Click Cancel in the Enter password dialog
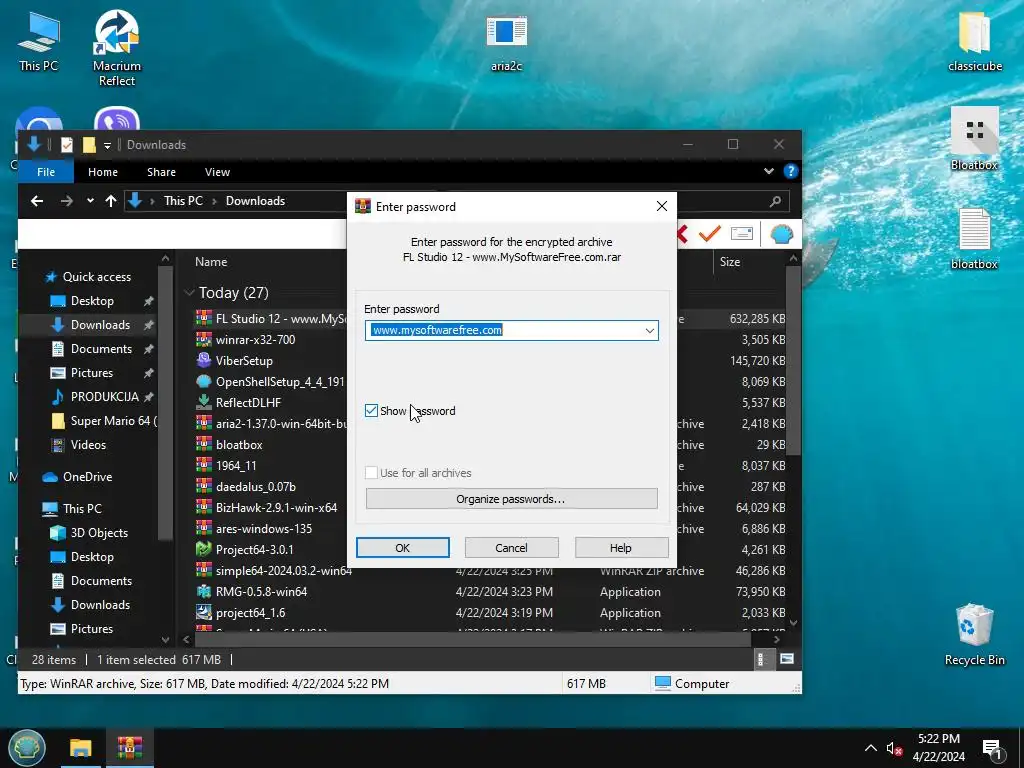1024x768 pixels. [511, 548]
